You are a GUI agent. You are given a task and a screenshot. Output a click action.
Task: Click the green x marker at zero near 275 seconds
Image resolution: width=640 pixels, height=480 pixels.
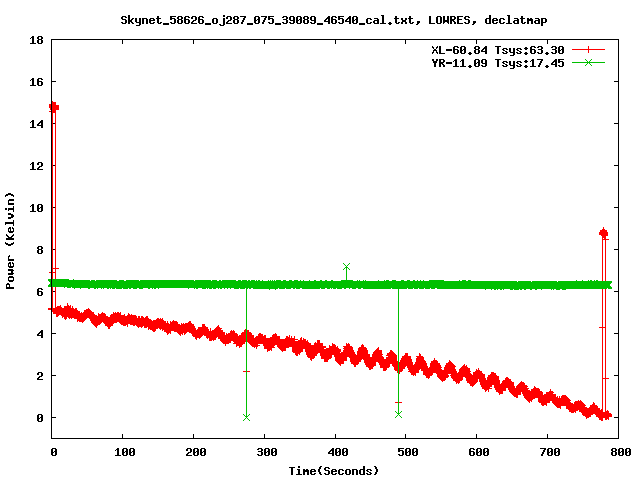(246, 417)
